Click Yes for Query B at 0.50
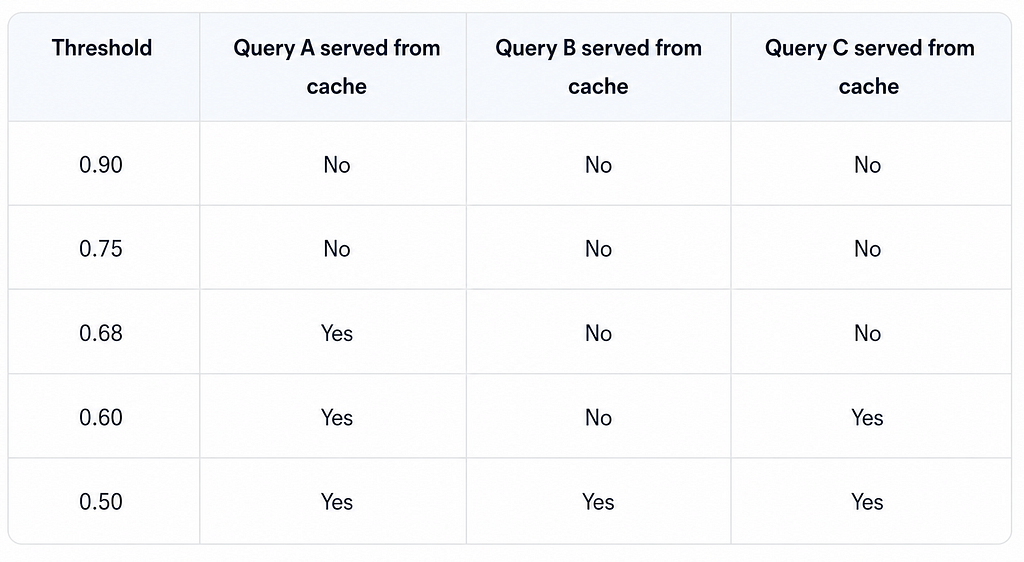1024x562 pixels. coord(598,501)
